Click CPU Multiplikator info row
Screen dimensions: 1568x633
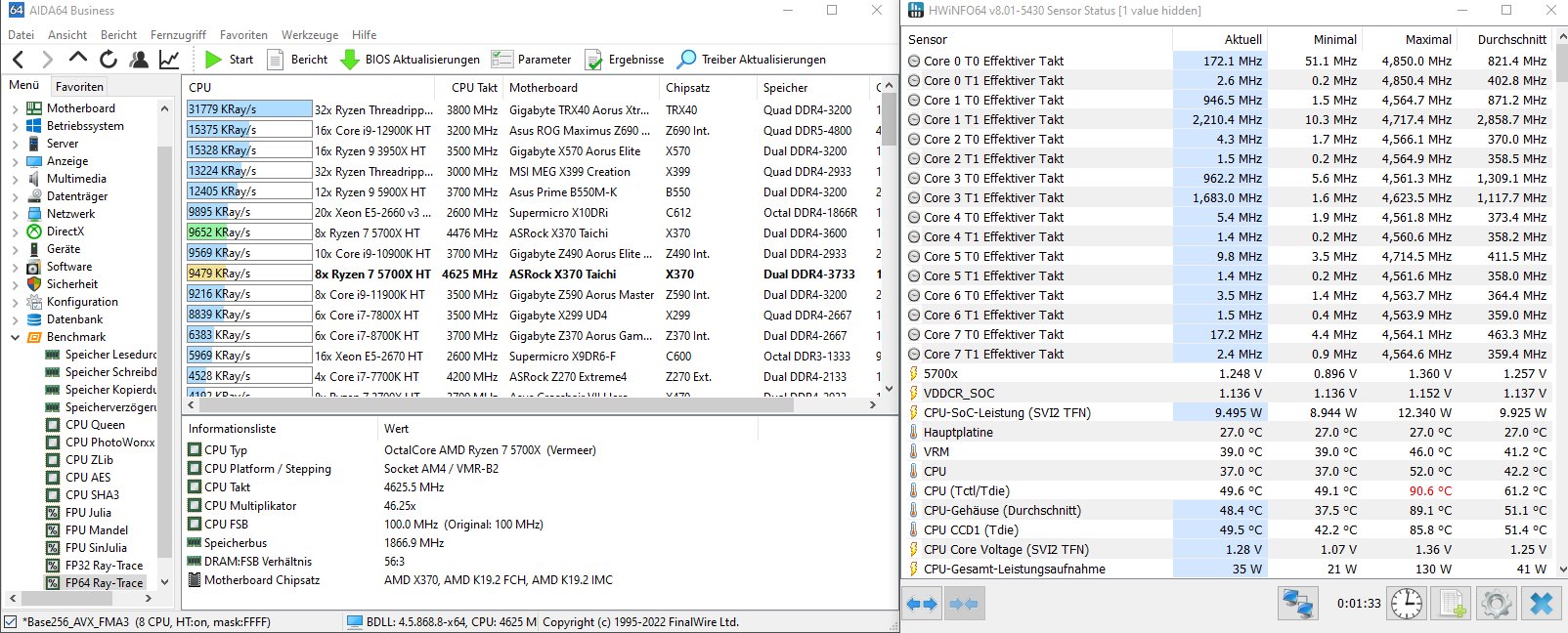coord(539,506)
